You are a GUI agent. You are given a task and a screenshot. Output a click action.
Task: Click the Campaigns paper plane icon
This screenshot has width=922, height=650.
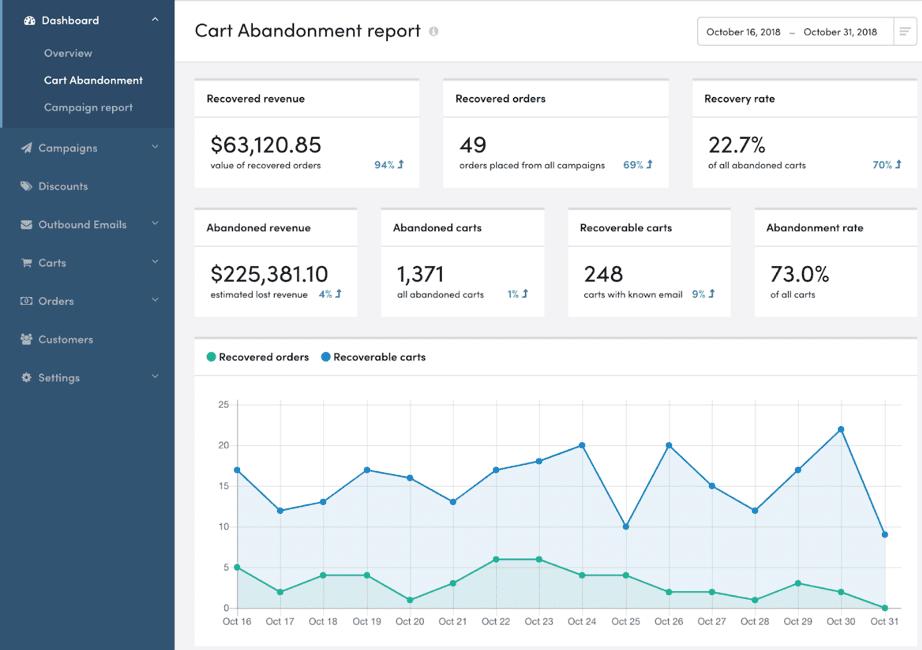pyautogui.click(x=26, y=148)
